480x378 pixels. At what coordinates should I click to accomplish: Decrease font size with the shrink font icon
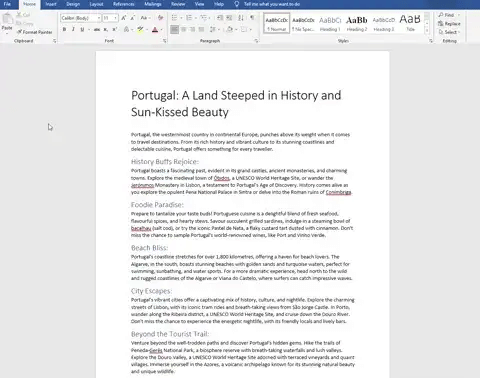(x=132, y=18)
